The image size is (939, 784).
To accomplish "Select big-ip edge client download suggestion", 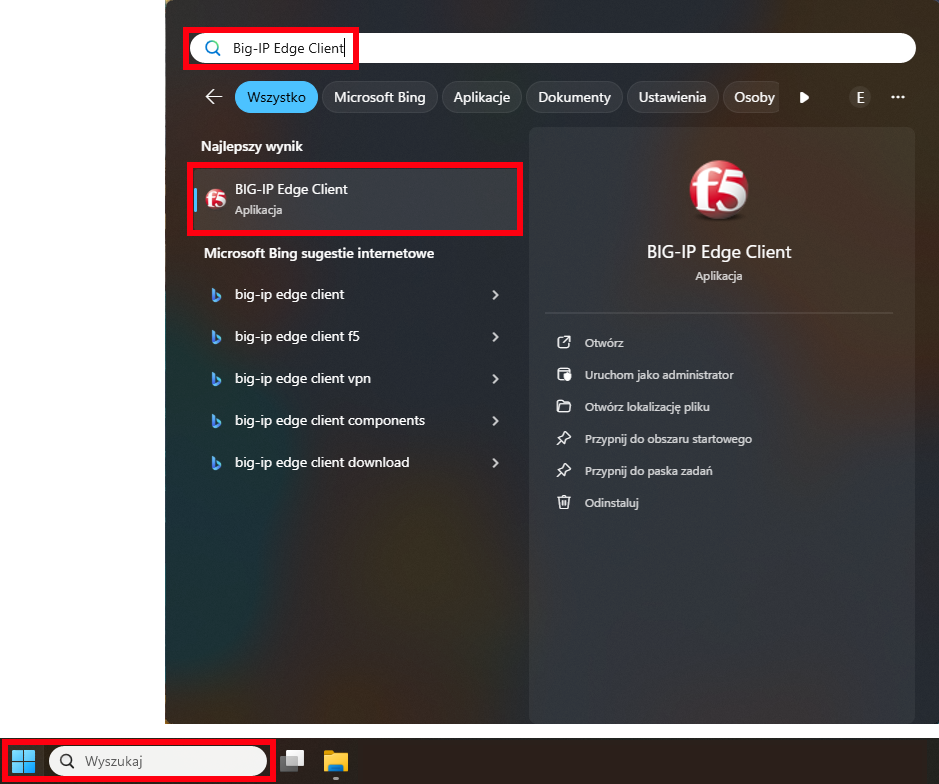I will pos(355,462).
